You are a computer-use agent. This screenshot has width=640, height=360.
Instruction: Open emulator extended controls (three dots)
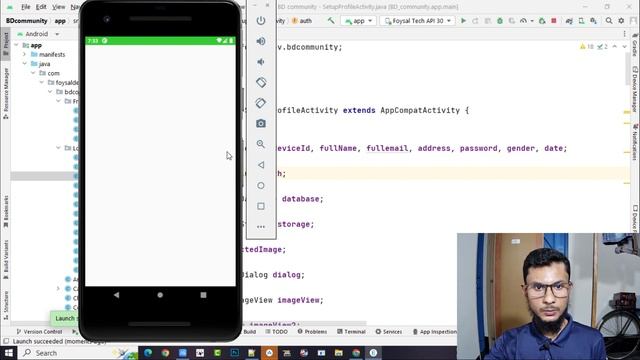261,227
